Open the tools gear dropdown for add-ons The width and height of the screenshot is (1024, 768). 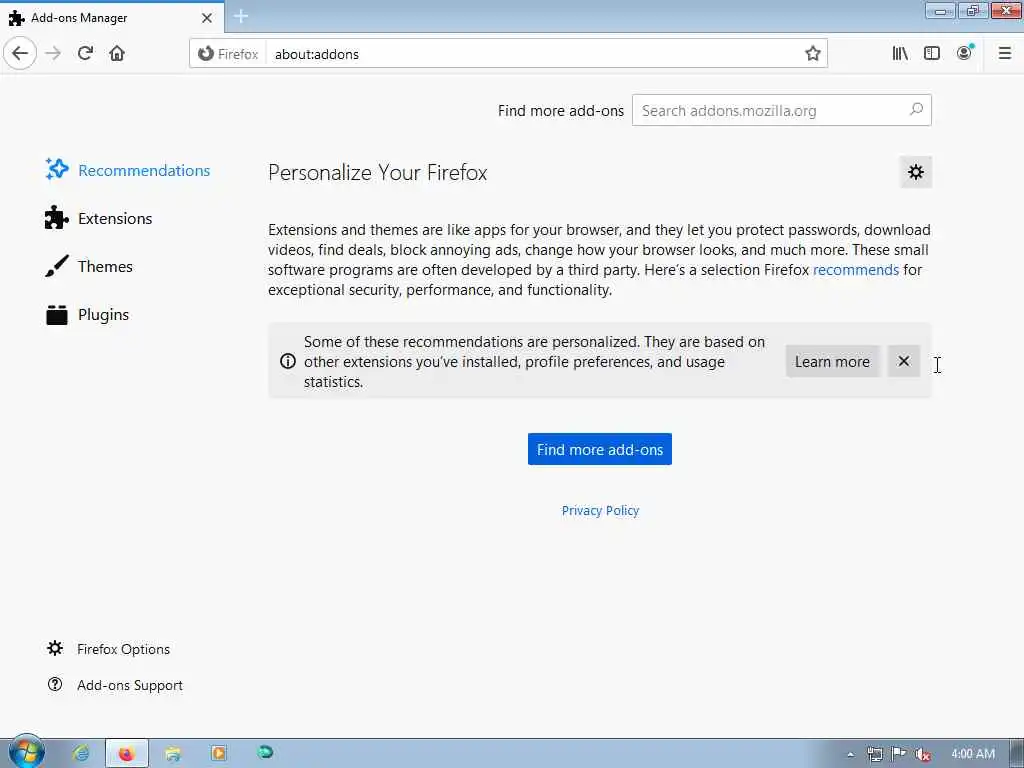tap(916, 172)
